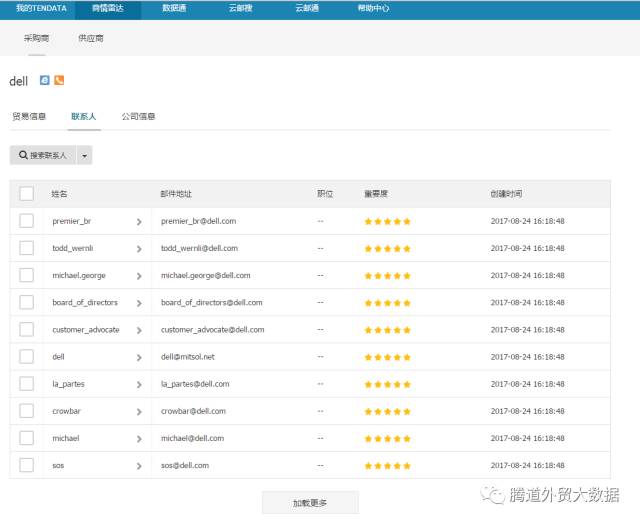Switch to 公司信息 tab
Image resolution: width=640 pixels, height=523 pixels.
pos(138,116)
